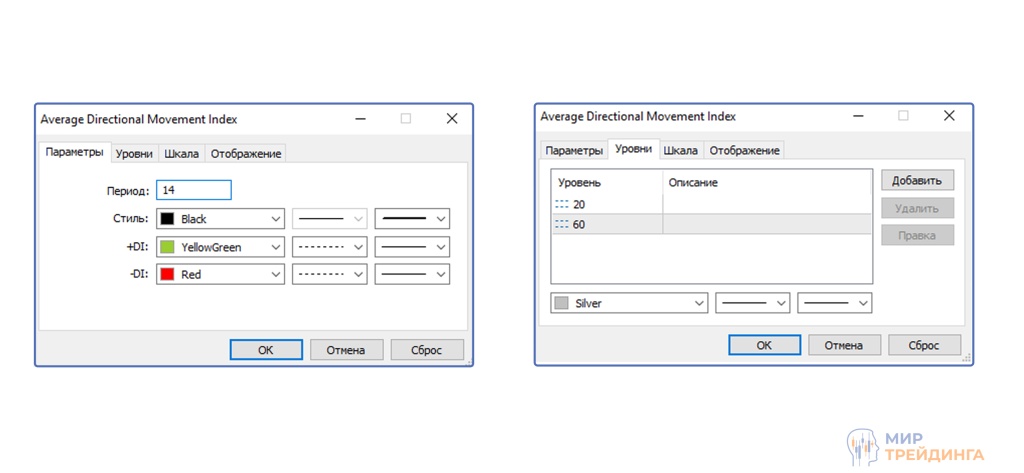
Task: Open the Стиль color dropdown set to Black
Action: click(x=220, y=218)
